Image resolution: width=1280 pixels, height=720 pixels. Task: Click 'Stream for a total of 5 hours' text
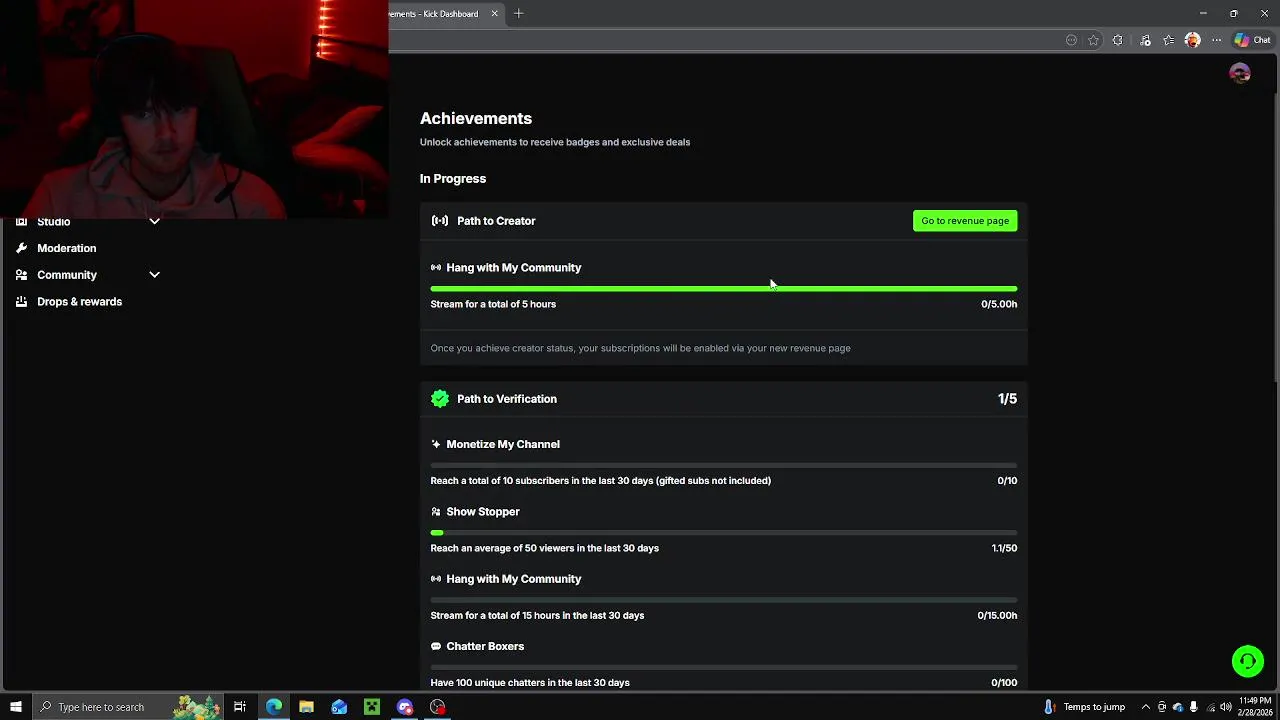coord(493,304)
